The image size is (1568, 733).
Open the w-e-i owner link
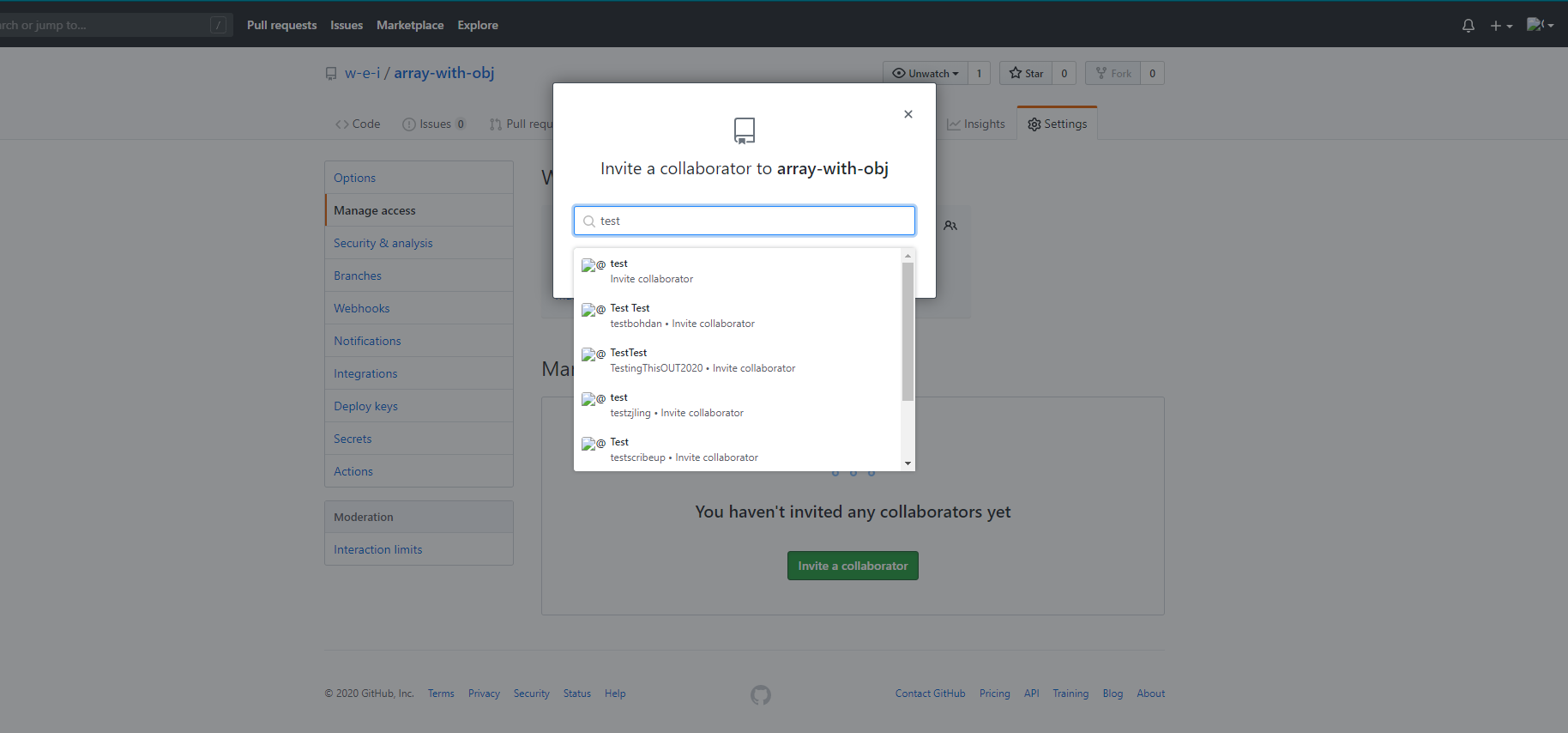[x=362, y=73]
